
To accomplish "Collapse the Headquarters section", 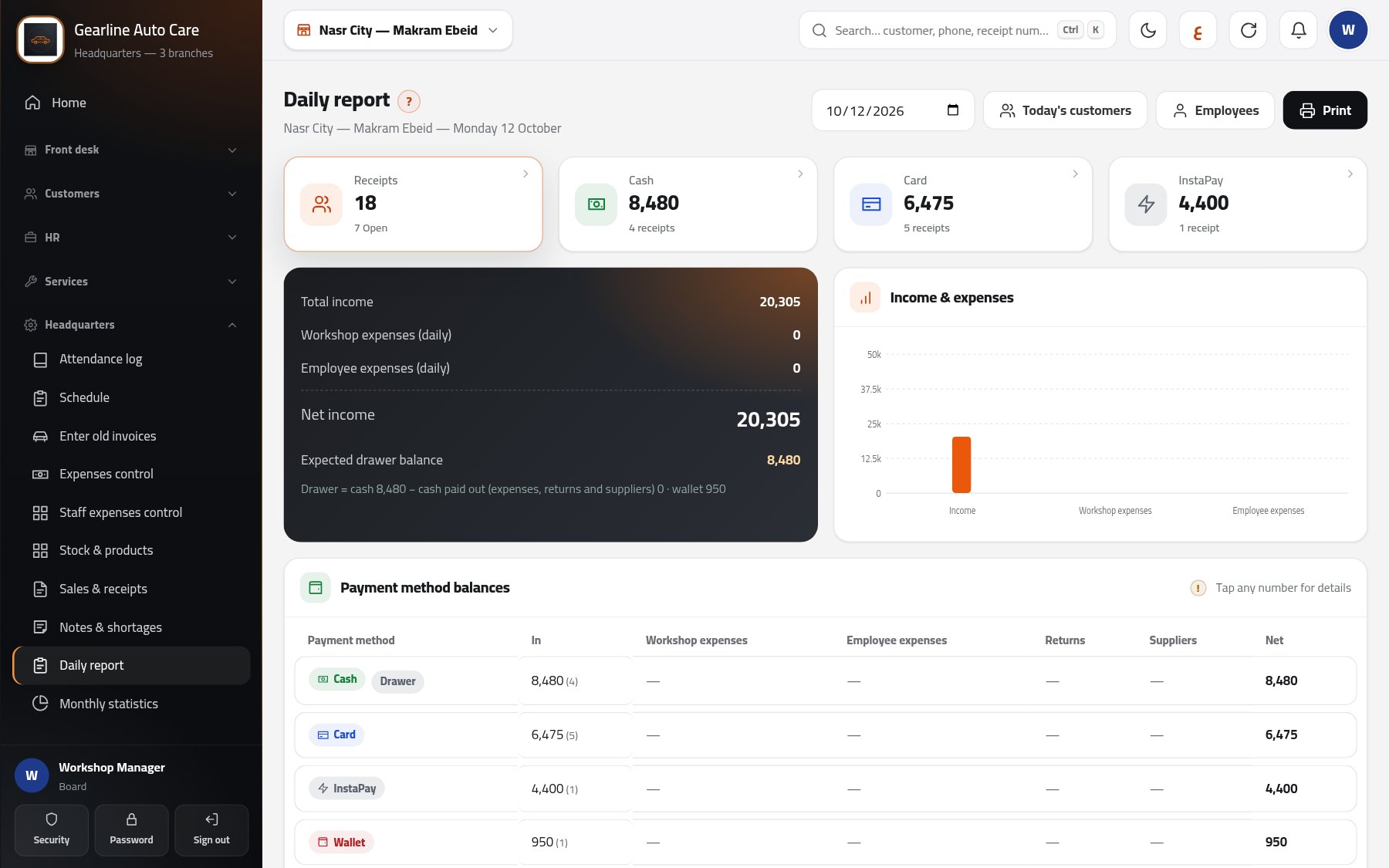I will coord(131,325).
